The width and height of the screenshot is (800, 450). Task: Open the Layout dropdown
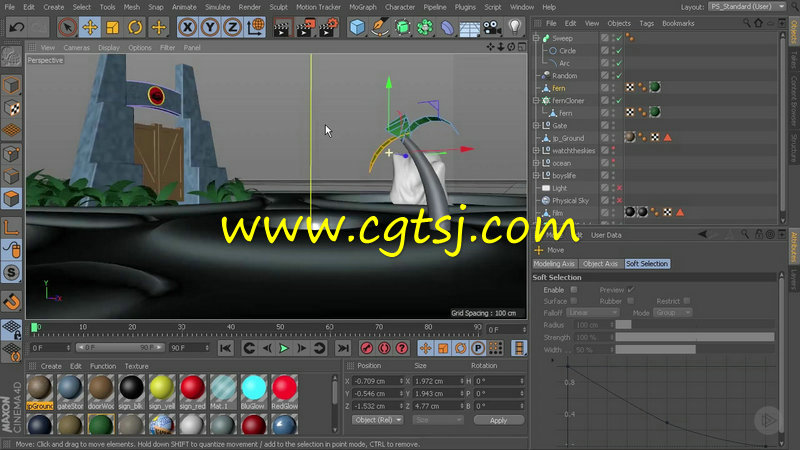tap(747, 7)
